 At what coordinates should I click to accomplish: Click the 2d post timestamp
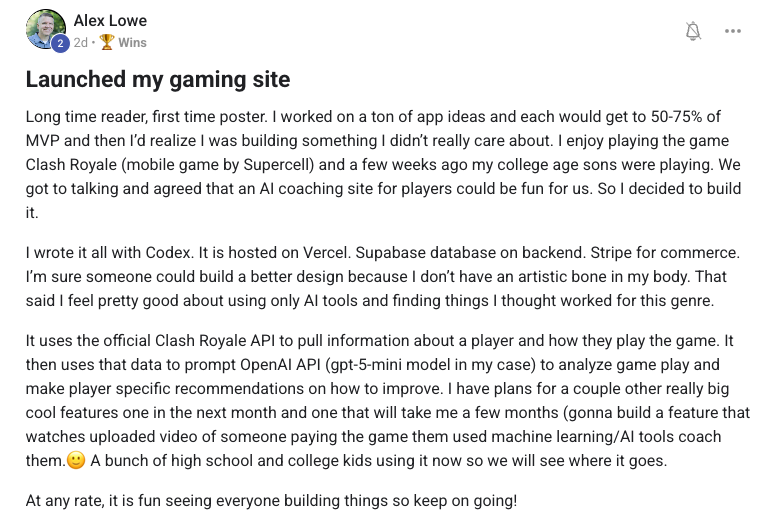[81, 43]
